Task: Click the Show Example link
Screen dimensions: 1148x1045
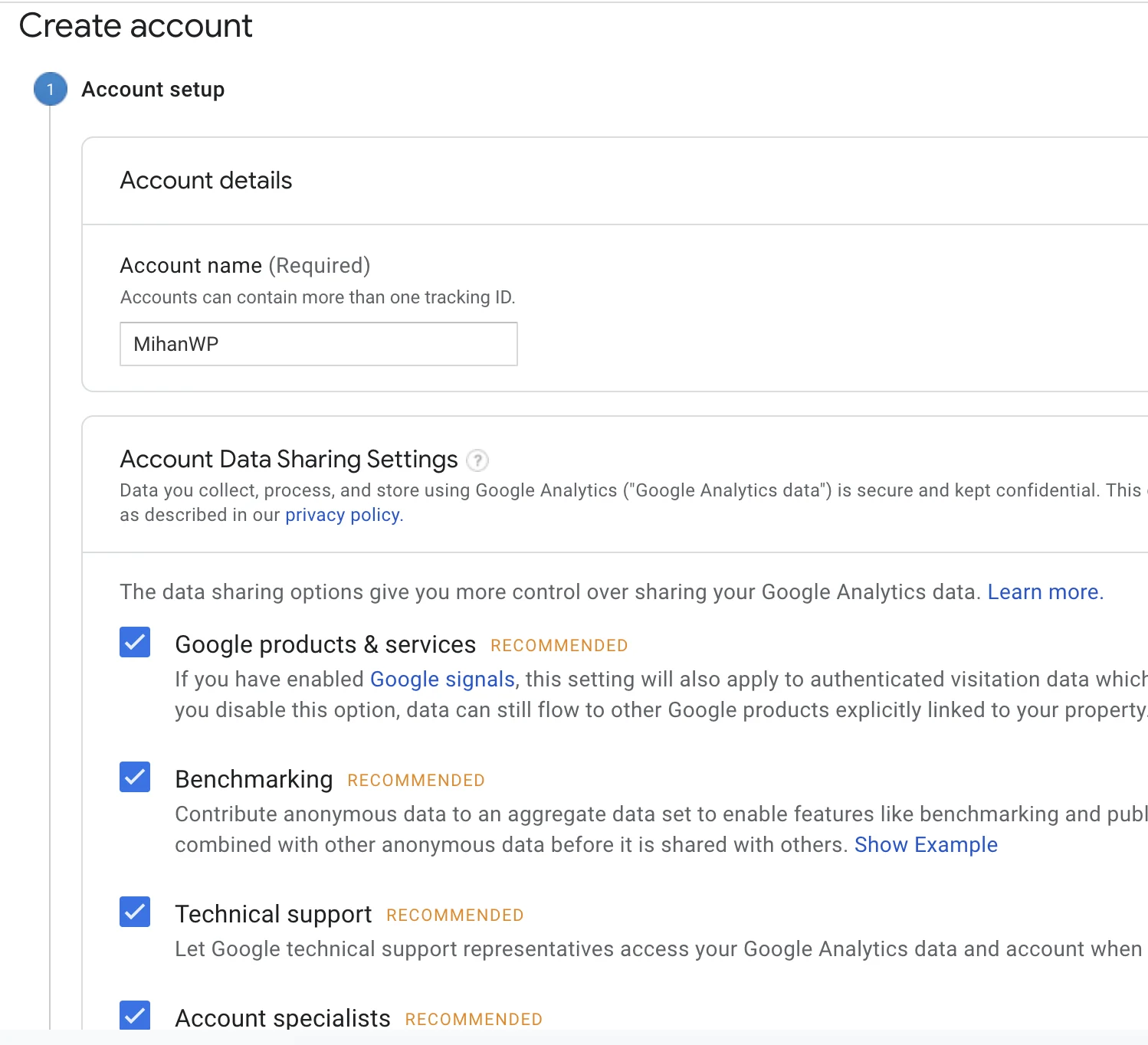Action: pyautogui.click(x=926, y=845)
